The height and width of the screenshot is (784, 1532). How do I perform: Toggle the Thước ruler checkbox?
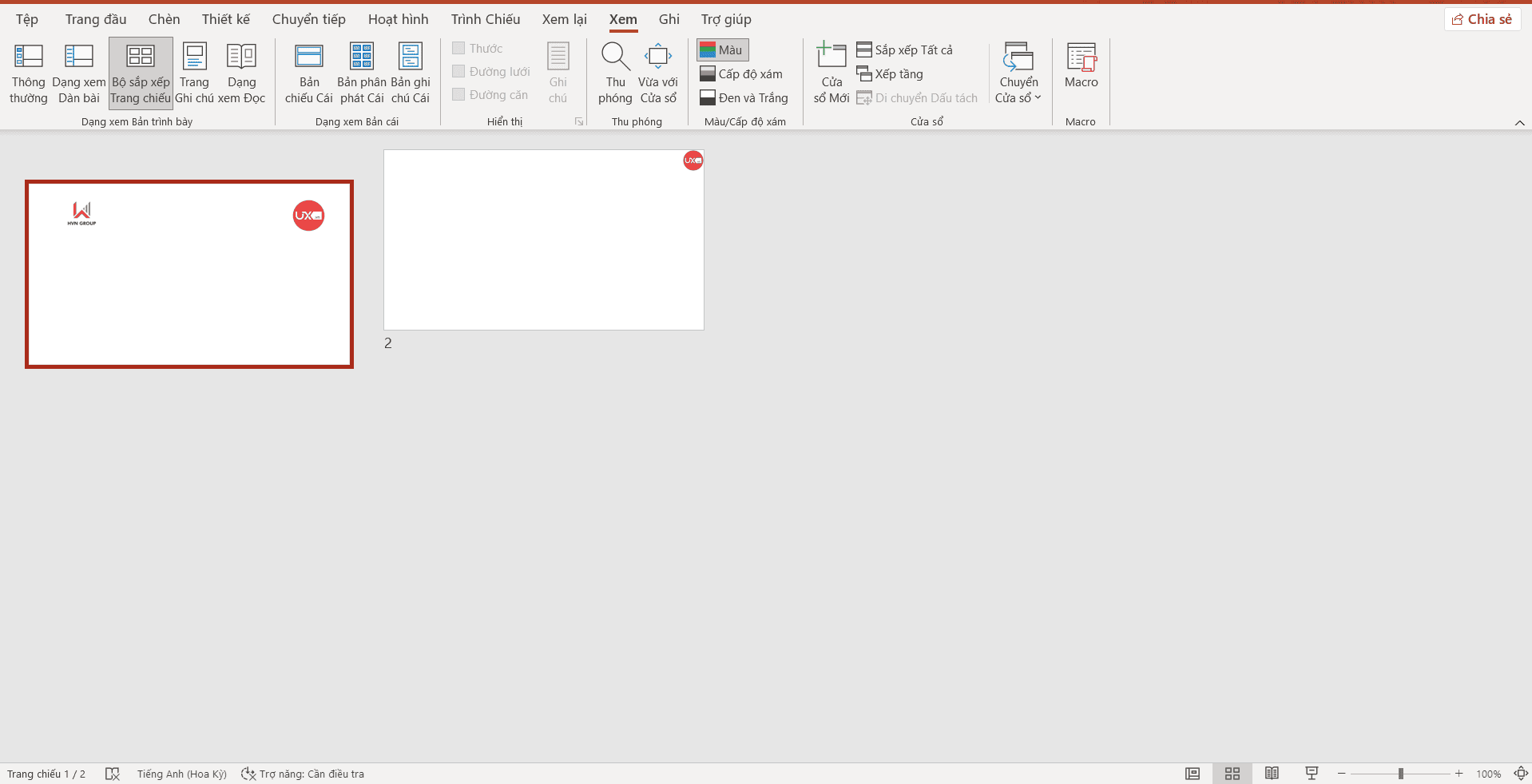pos(458,49)
